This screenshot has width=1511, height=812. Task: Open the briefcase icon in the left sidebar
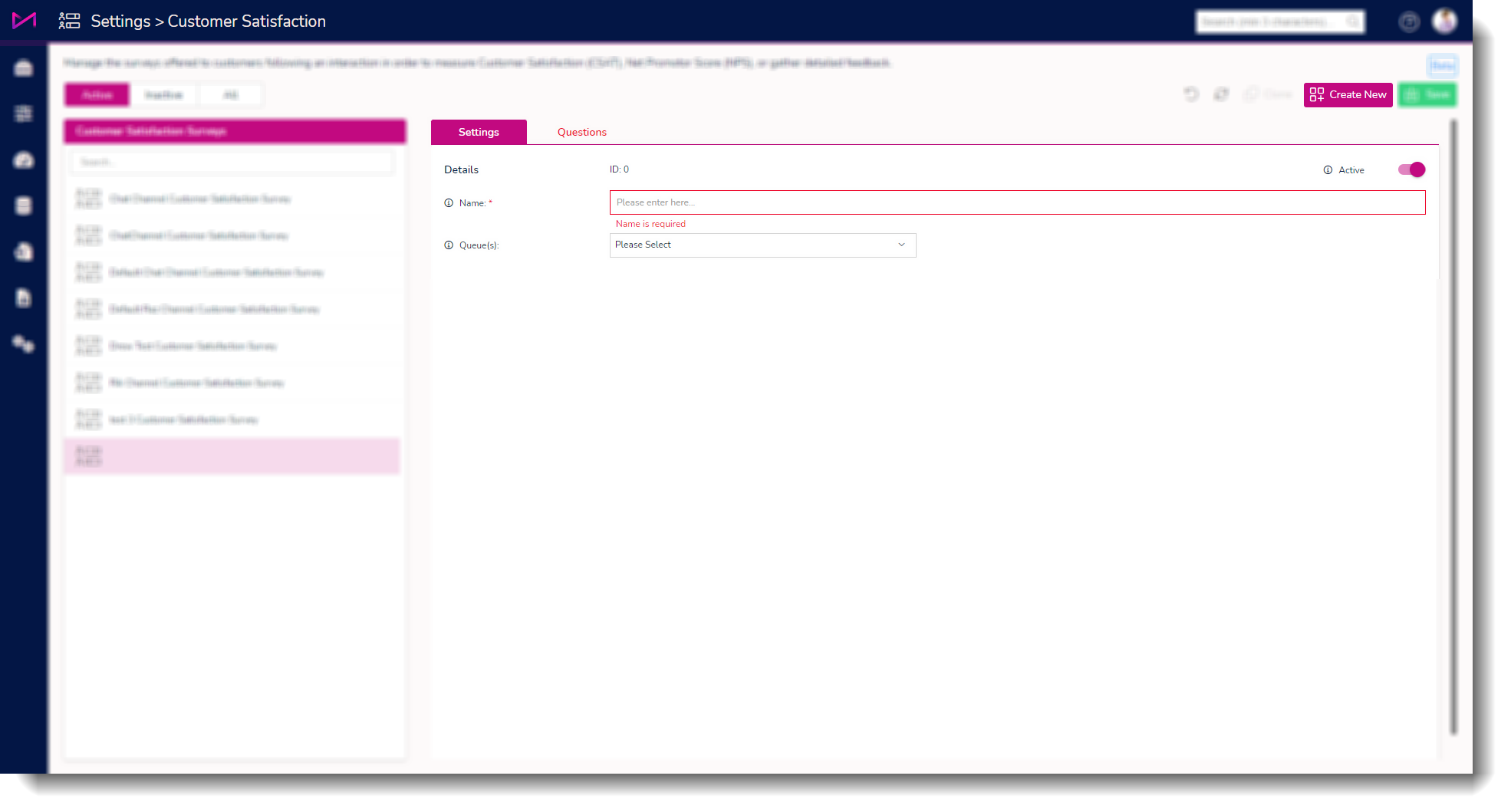point(24,68)
